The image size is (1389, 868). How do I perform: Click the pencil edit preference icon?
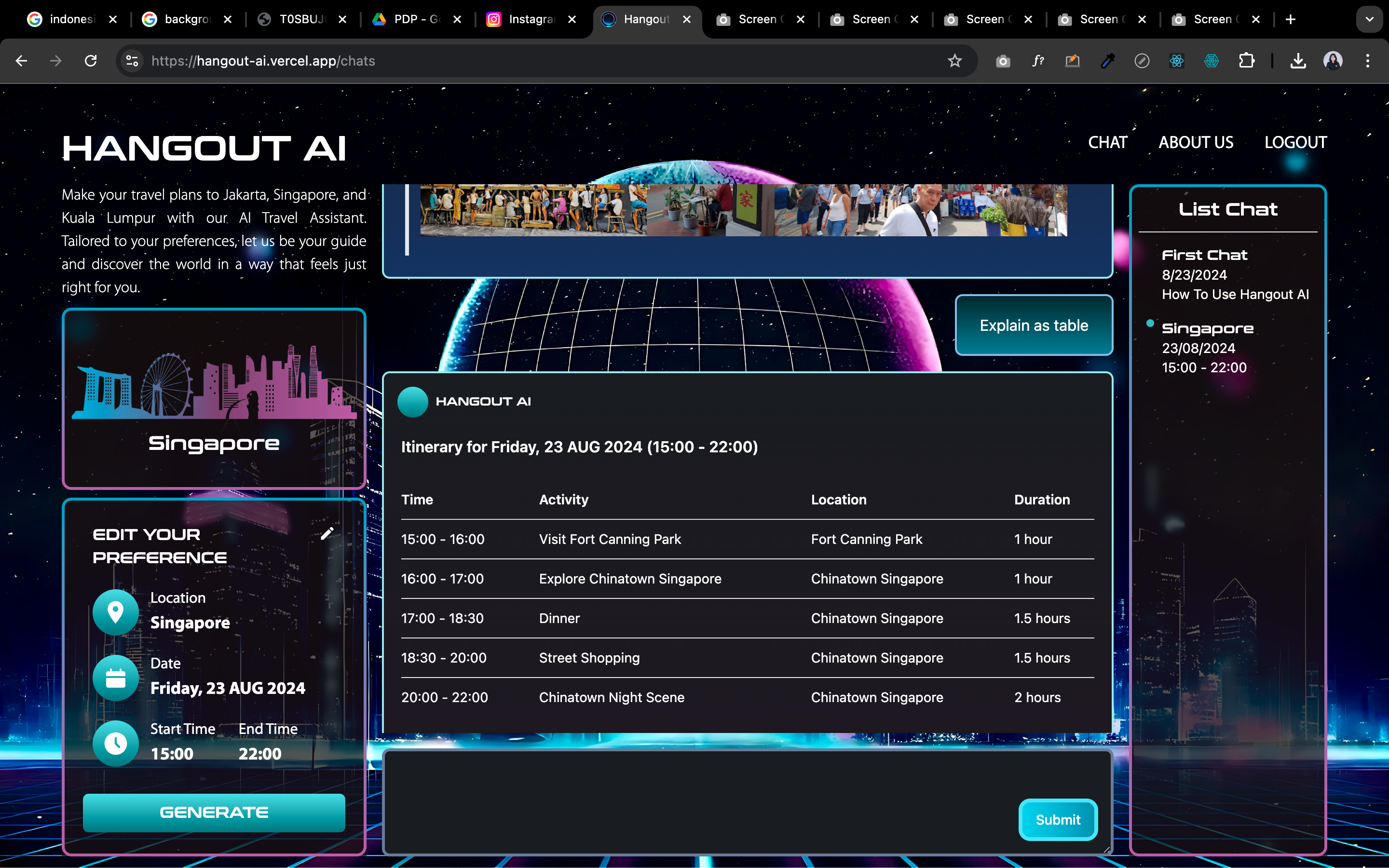(x=327, y=534)
